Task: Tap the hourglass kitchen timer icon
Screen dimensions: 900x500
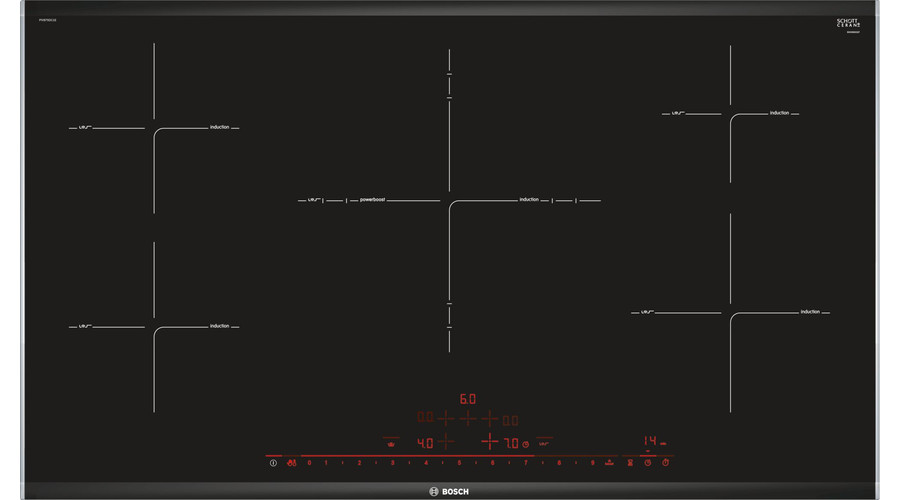Action: tap(628, 463)
